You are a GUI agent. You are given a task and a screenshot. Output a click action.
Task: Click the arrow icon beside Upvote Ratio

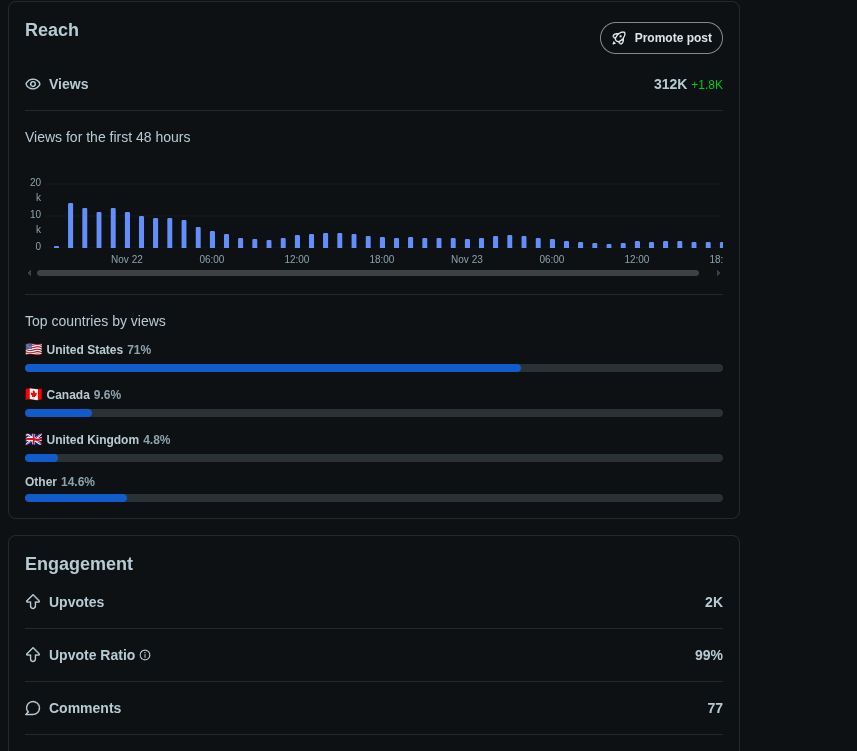pos(33,655)
